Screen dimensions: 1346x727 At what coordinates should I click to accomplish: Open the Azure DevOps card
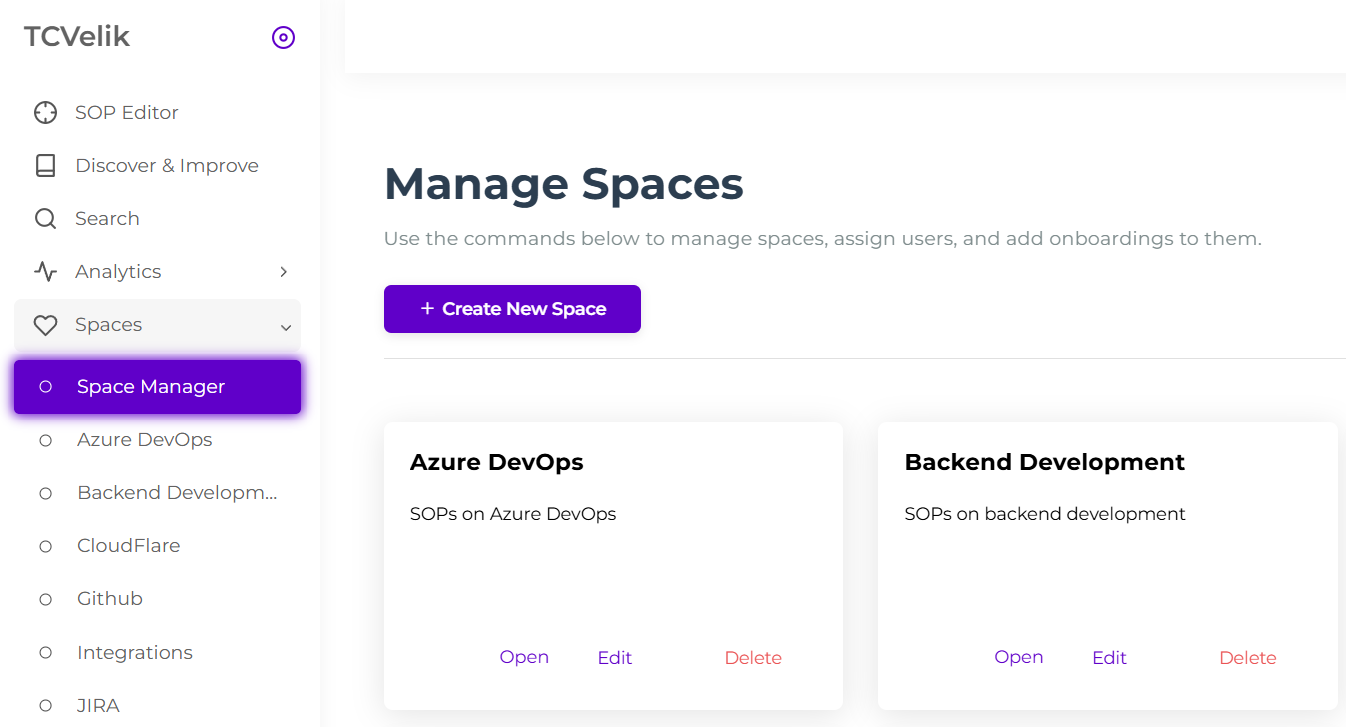point(524,657)
